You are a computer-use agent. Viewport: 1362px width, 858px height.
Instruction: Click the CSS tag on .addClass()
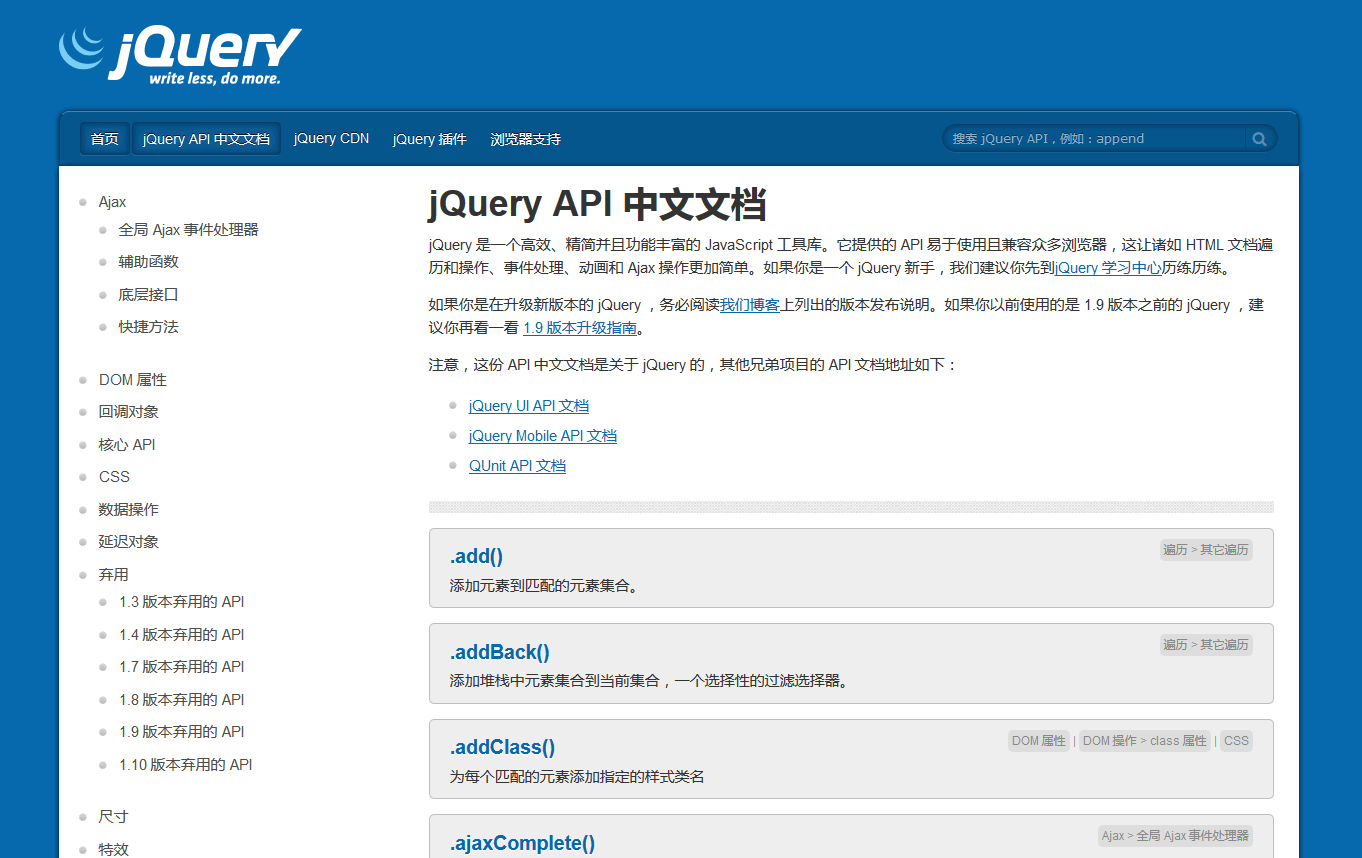[x=1237, y=741]
